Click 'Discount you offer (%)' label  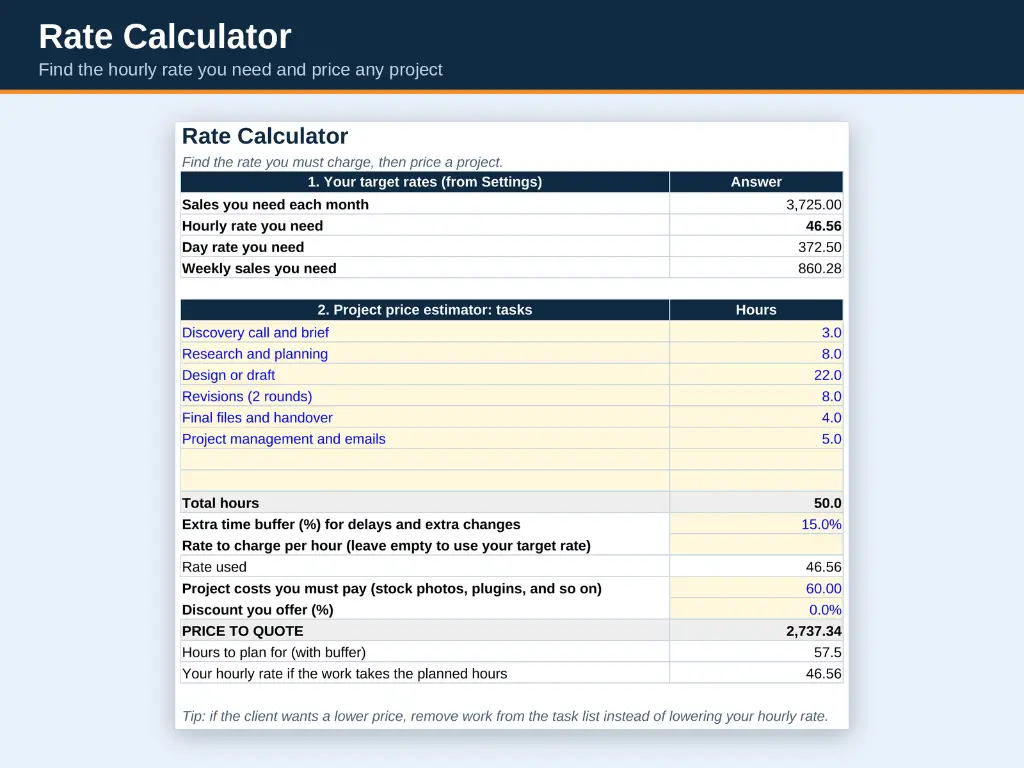[x=257, y=610]
